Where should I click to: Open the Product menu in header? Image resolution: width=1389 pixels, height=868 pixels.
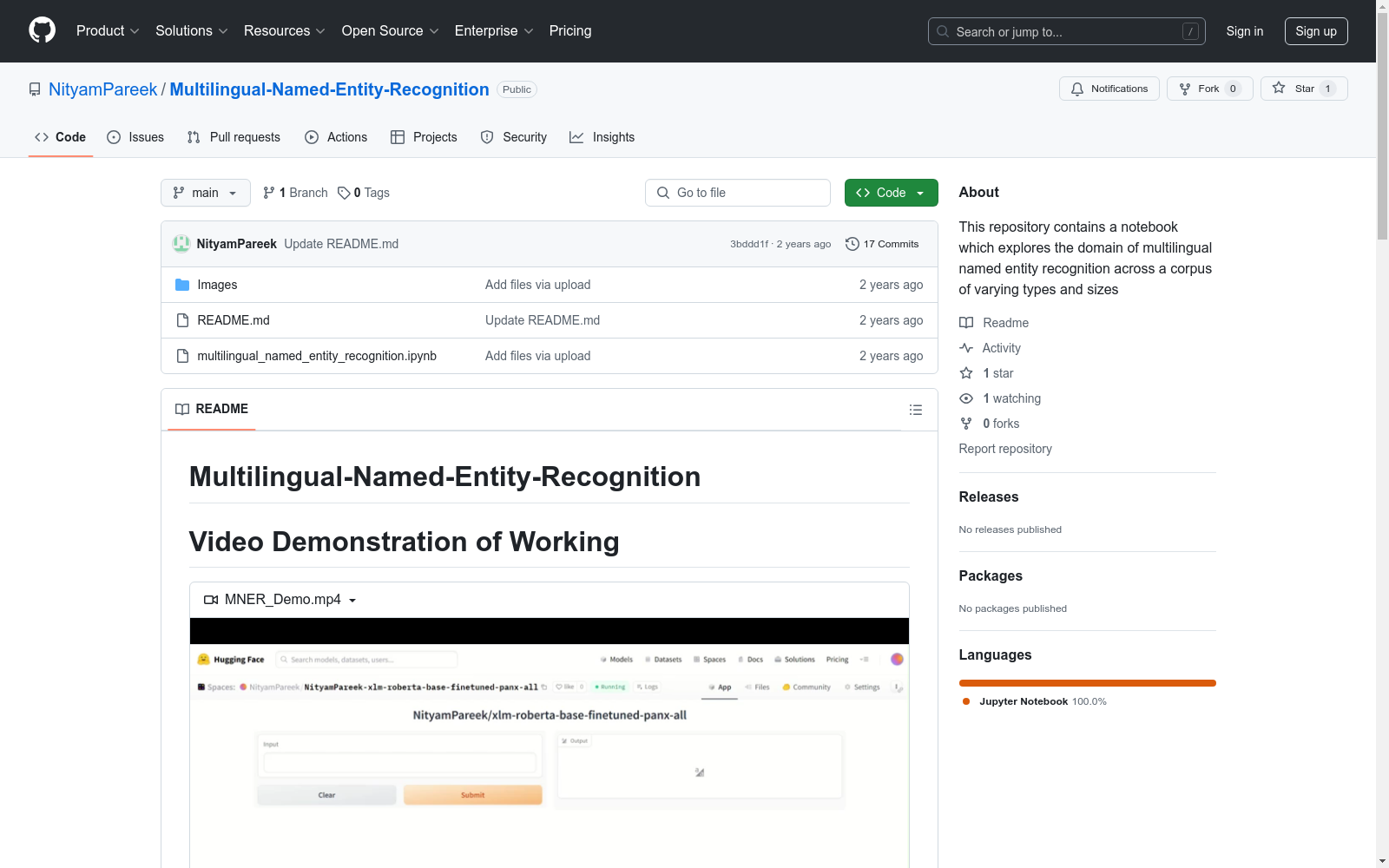108,30
